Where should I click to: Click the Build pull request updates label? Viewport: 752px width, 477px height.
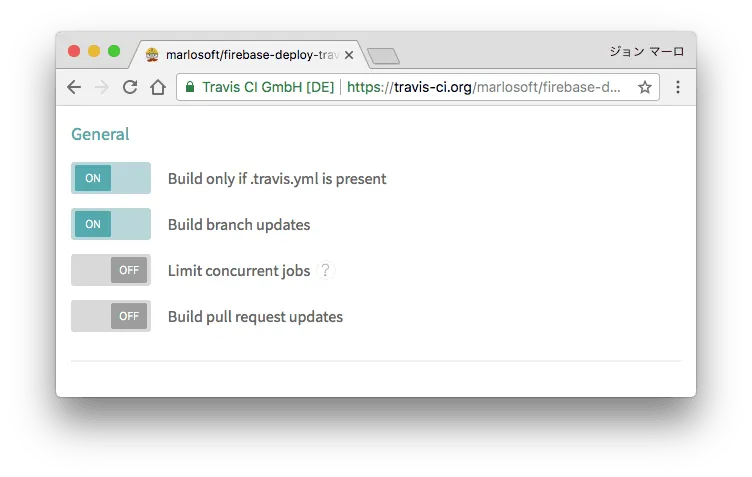pyautogui.click(x=255, y=317)
